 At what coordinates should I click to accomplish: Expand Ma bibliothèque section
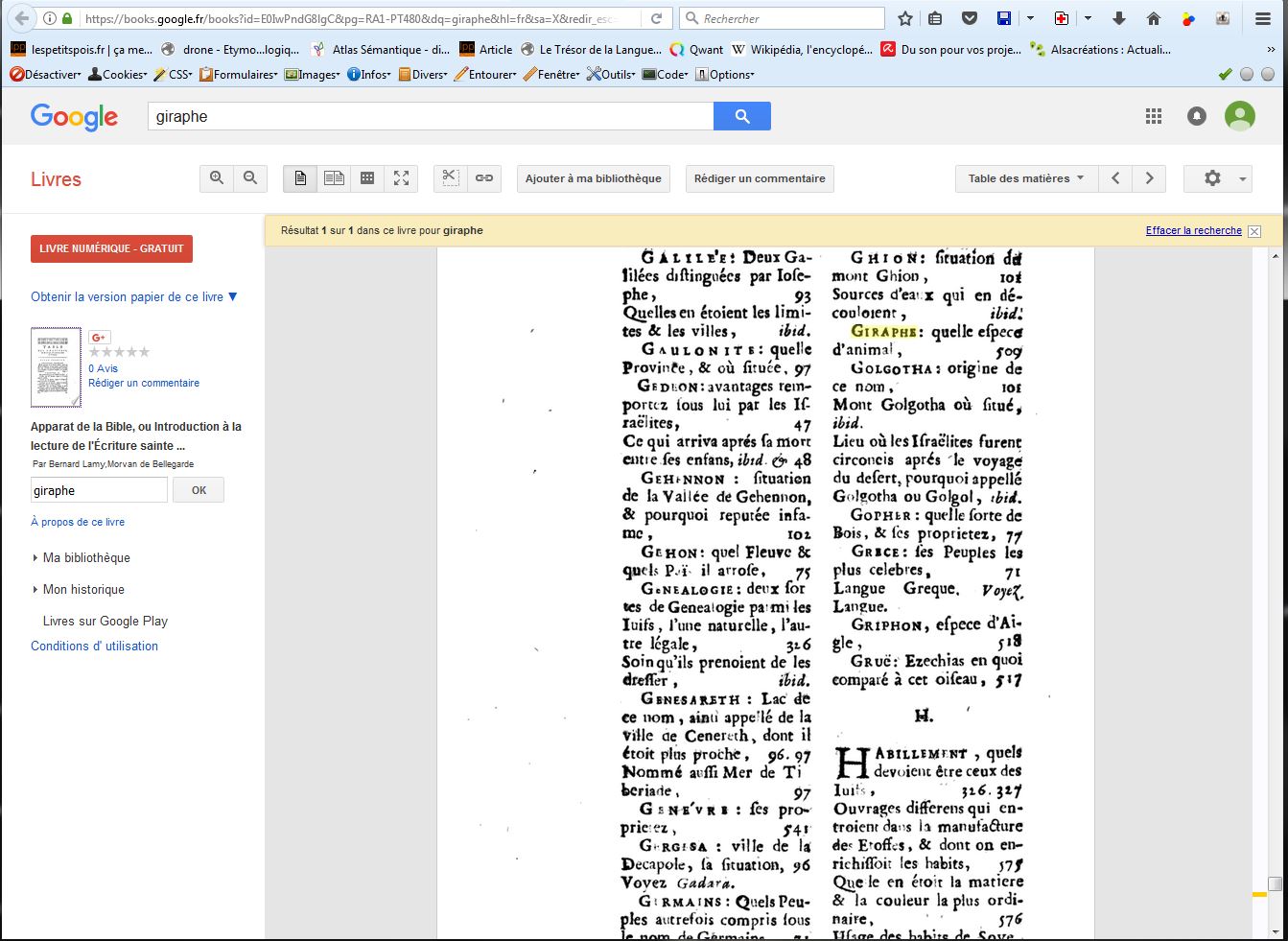click(x=86, y=557)
